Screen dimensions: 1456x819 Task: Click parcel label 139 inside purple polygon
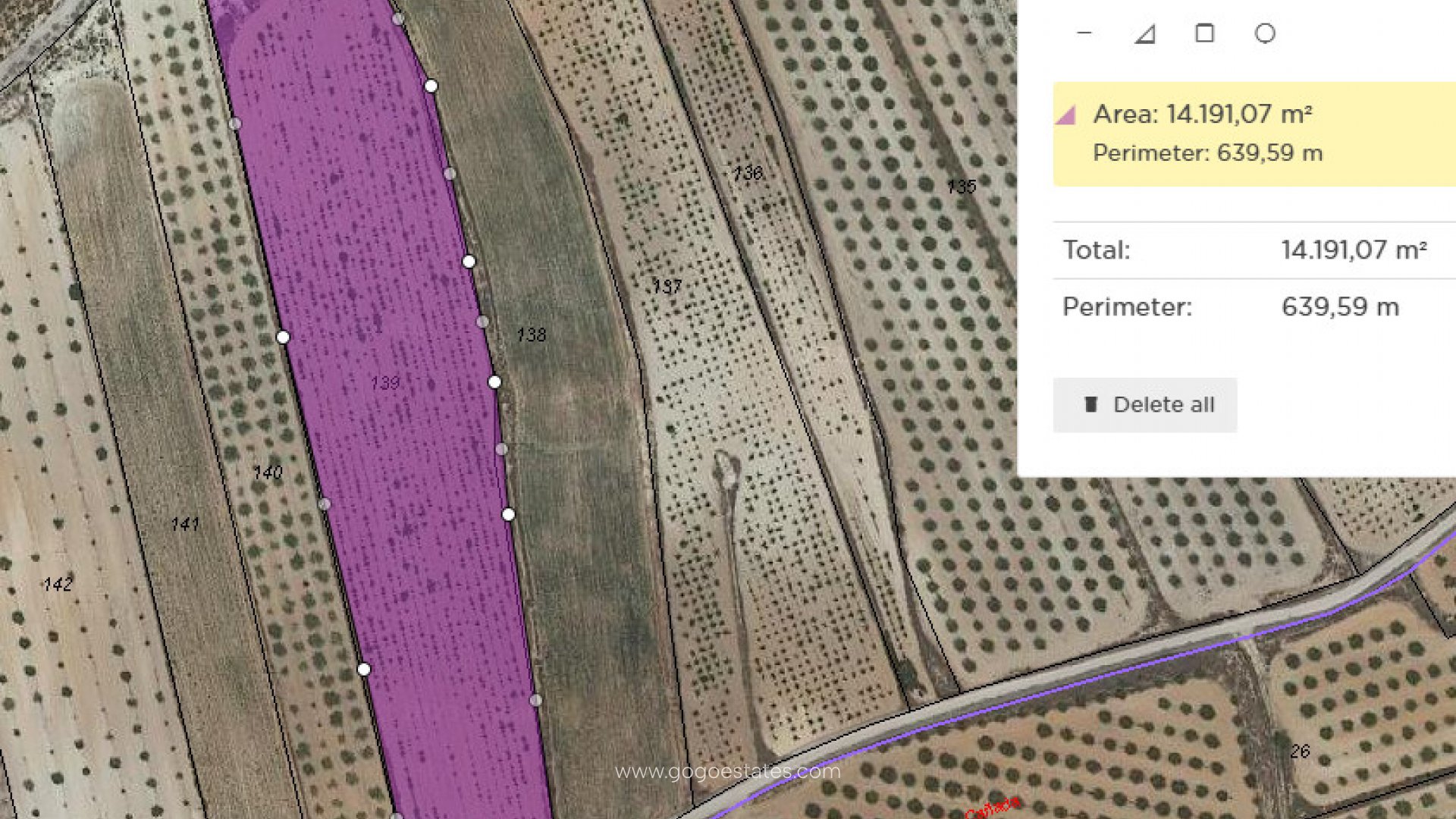click(385, 383)
